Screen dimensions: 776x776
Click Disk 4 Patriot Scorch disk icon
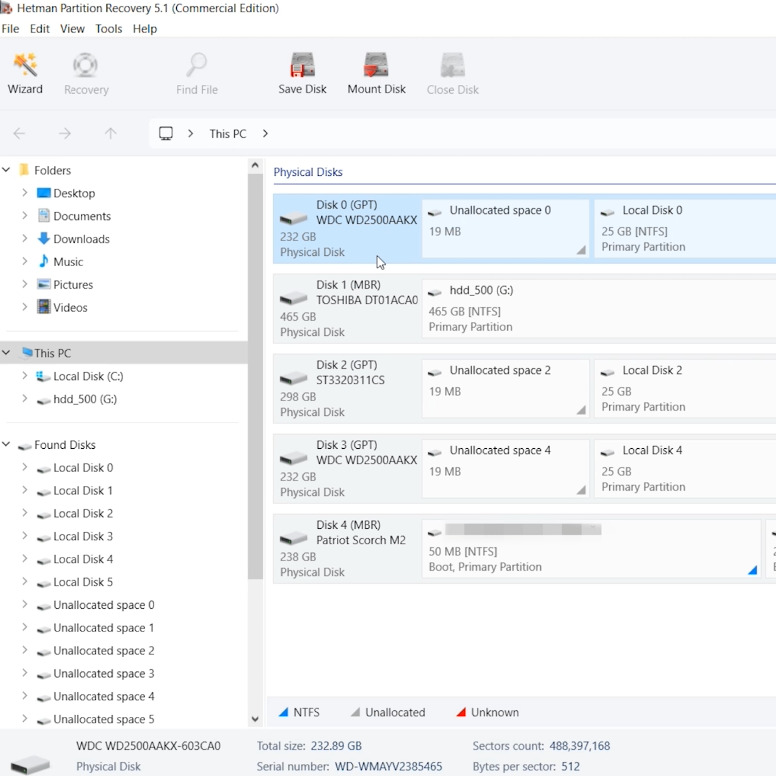[x=293, y=538]
